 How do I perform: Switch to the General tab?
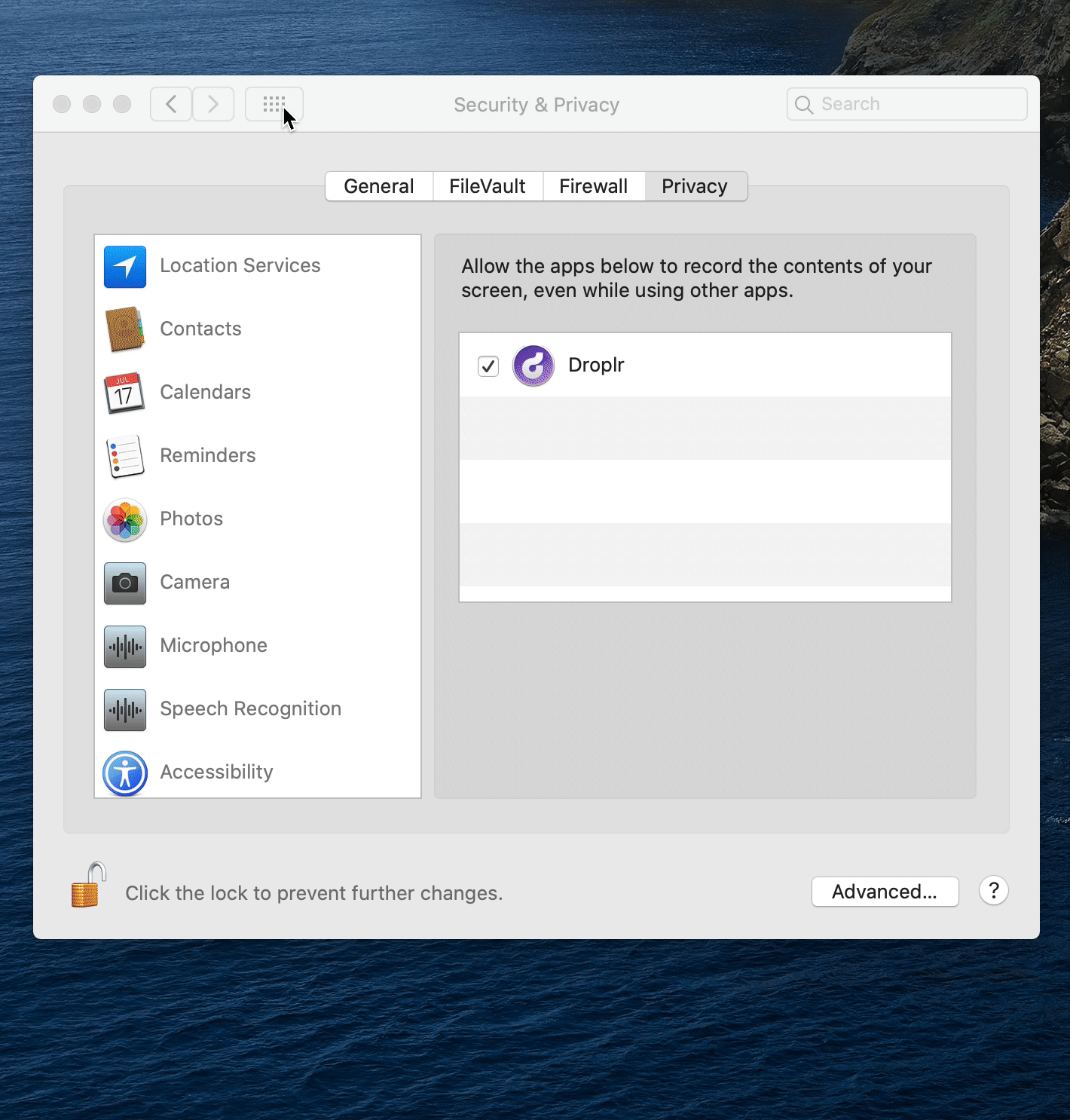tap(379, 186)
